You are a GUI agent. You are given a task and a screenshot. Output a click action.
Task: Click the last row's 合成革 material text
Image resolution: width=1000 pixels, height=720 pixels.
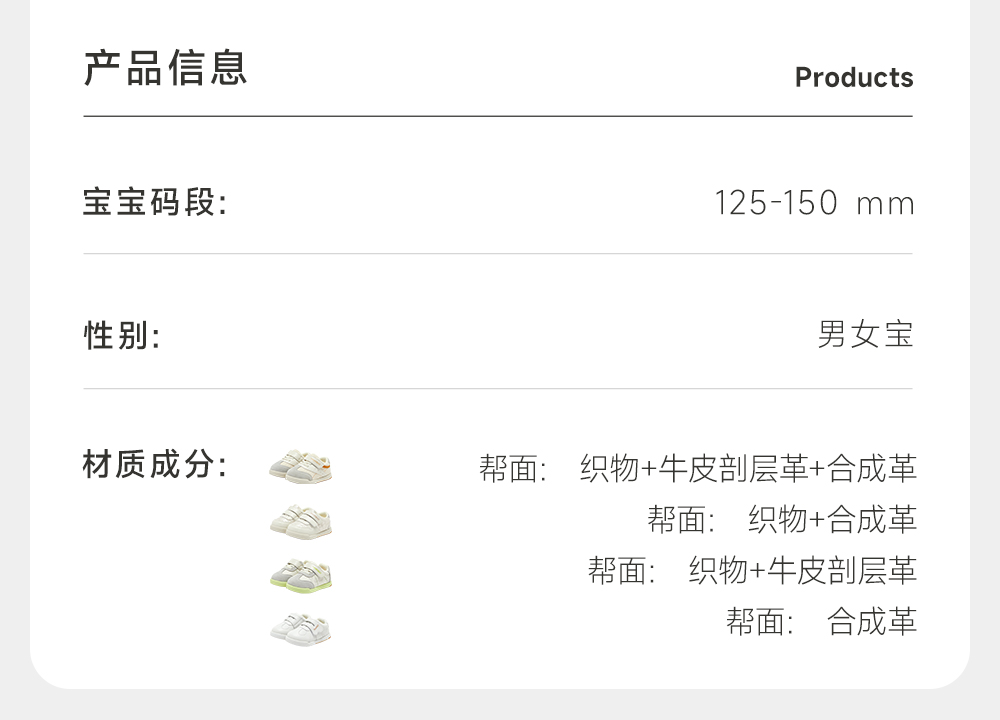click(x=871, y=622)
